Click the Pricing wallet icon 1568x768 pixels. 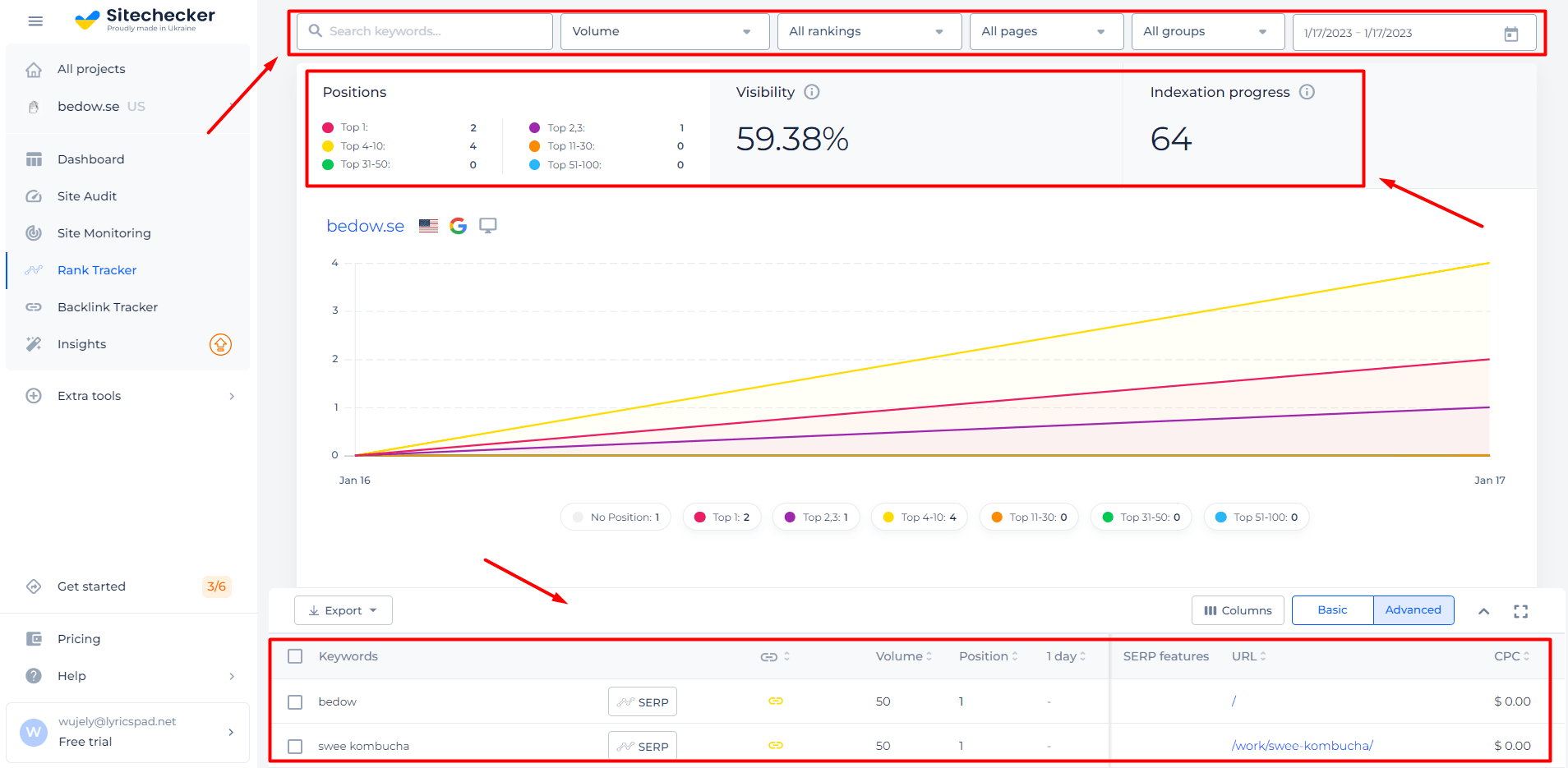click(34, 639)
